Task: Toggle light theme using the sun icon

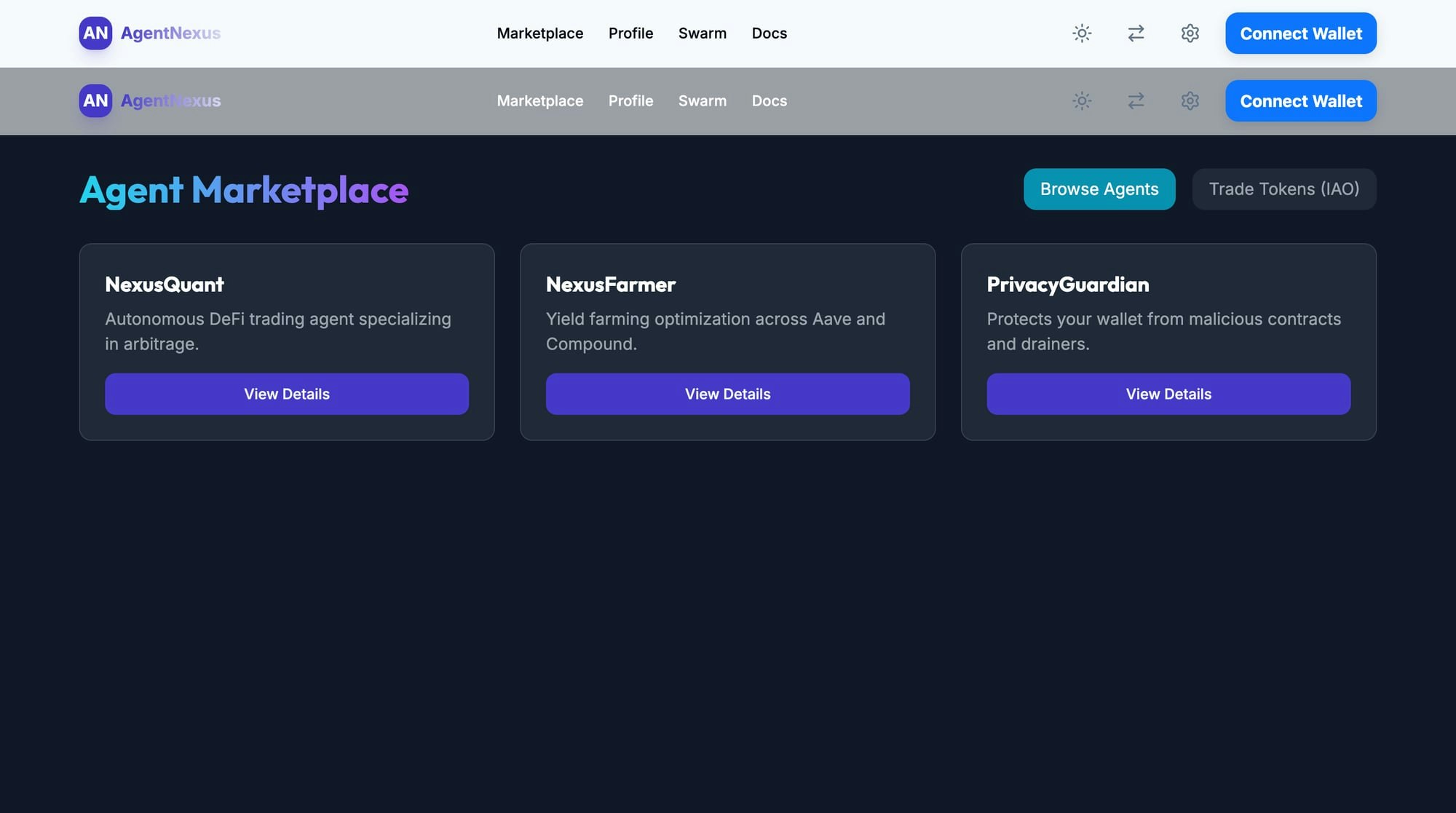Action: coord(1082,33)
